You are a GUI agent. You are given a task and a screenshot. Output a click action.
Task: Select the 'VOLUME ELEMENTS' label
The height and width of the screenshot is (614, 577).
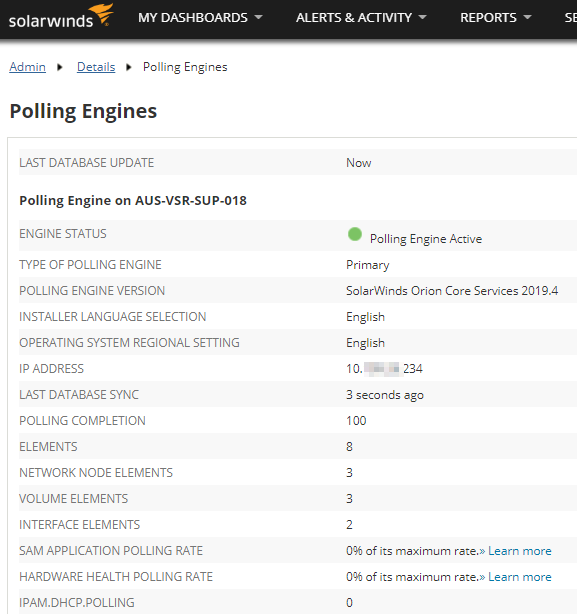pos(74,499)
